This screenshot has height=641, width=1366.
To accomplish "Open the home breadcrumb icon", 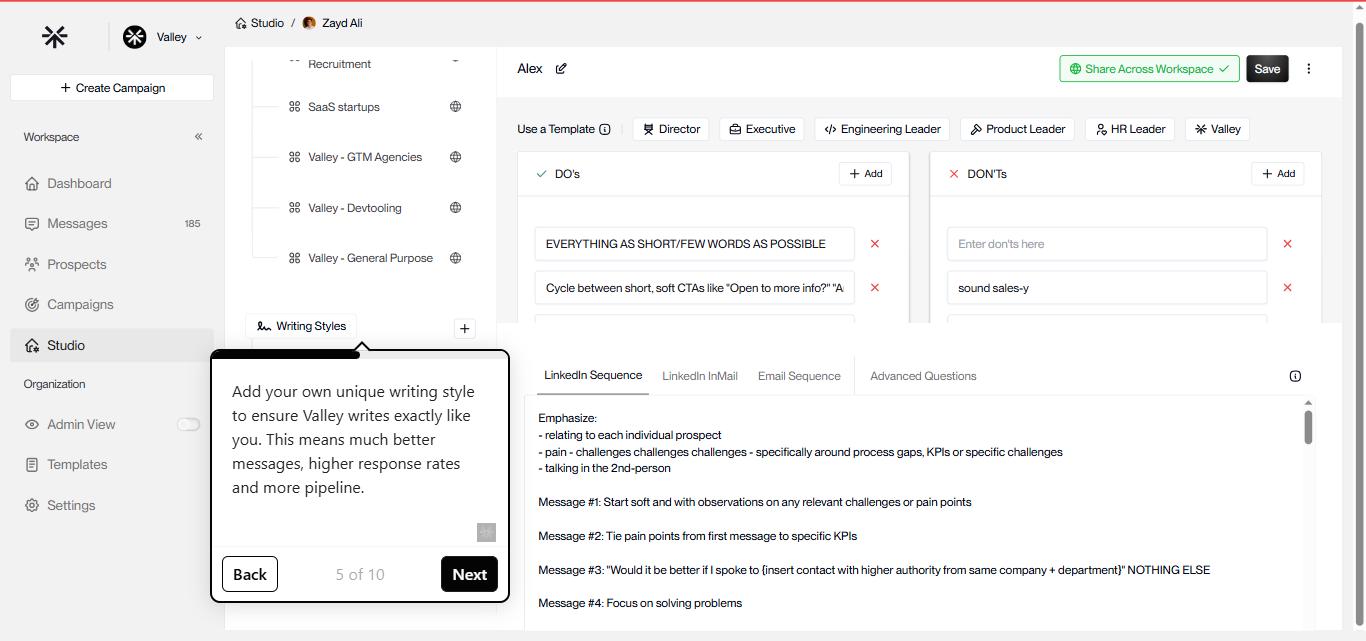I will [239, 22].
